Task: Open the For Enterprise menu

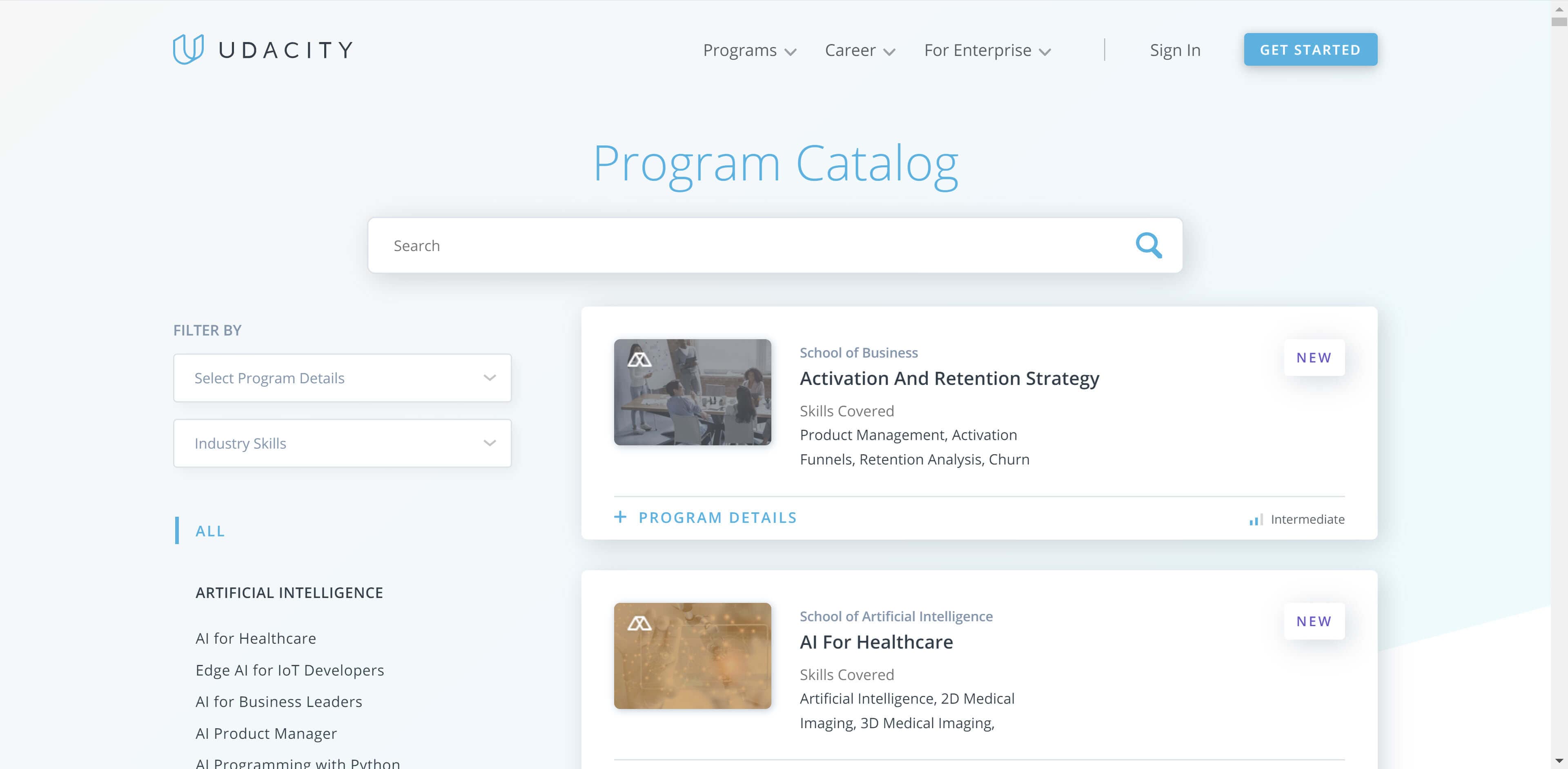Action: click(x=987, y=49)
